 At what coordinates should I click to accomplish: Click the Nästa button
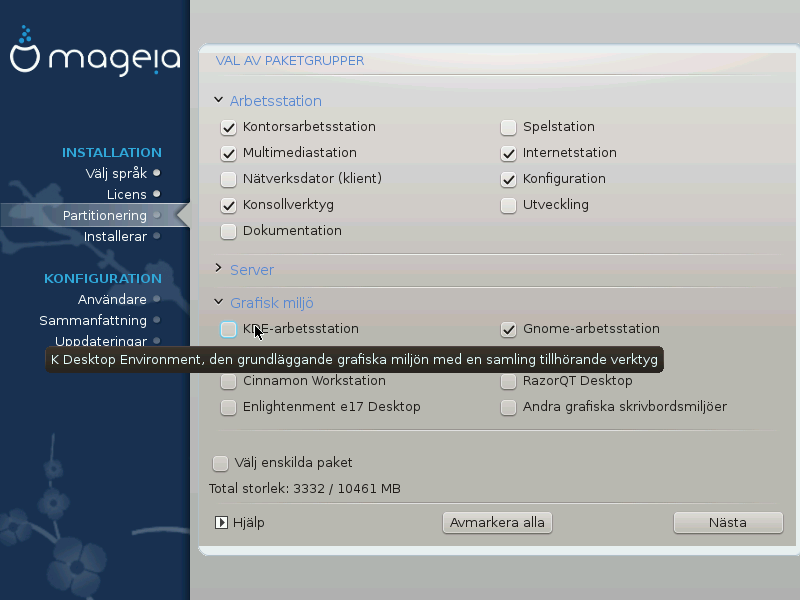click(728, 522)
